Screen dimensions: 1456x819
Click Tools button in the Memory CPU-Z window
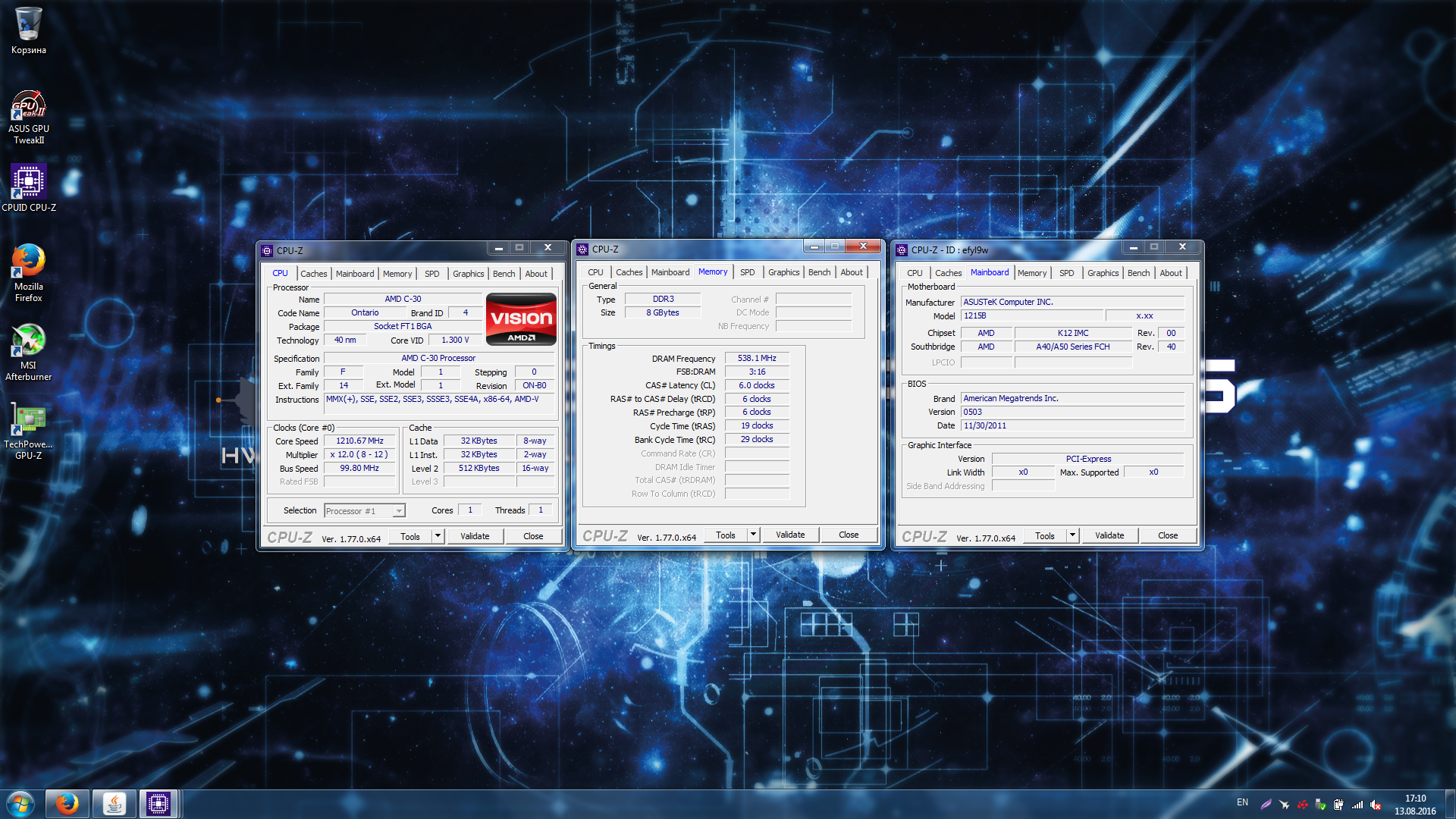726,535
